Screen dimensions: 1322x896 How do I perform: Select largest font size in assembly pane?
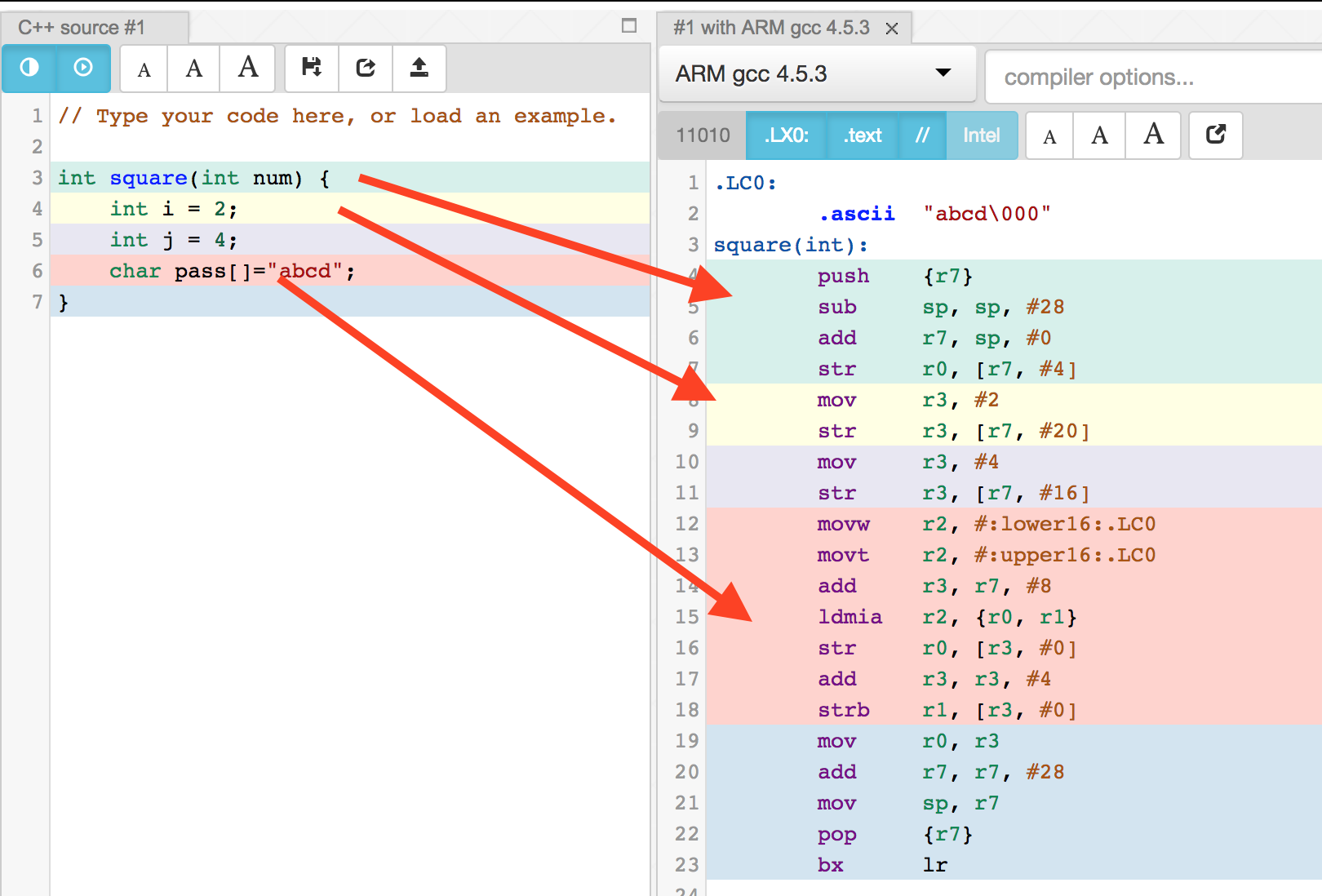(1153, 135)
